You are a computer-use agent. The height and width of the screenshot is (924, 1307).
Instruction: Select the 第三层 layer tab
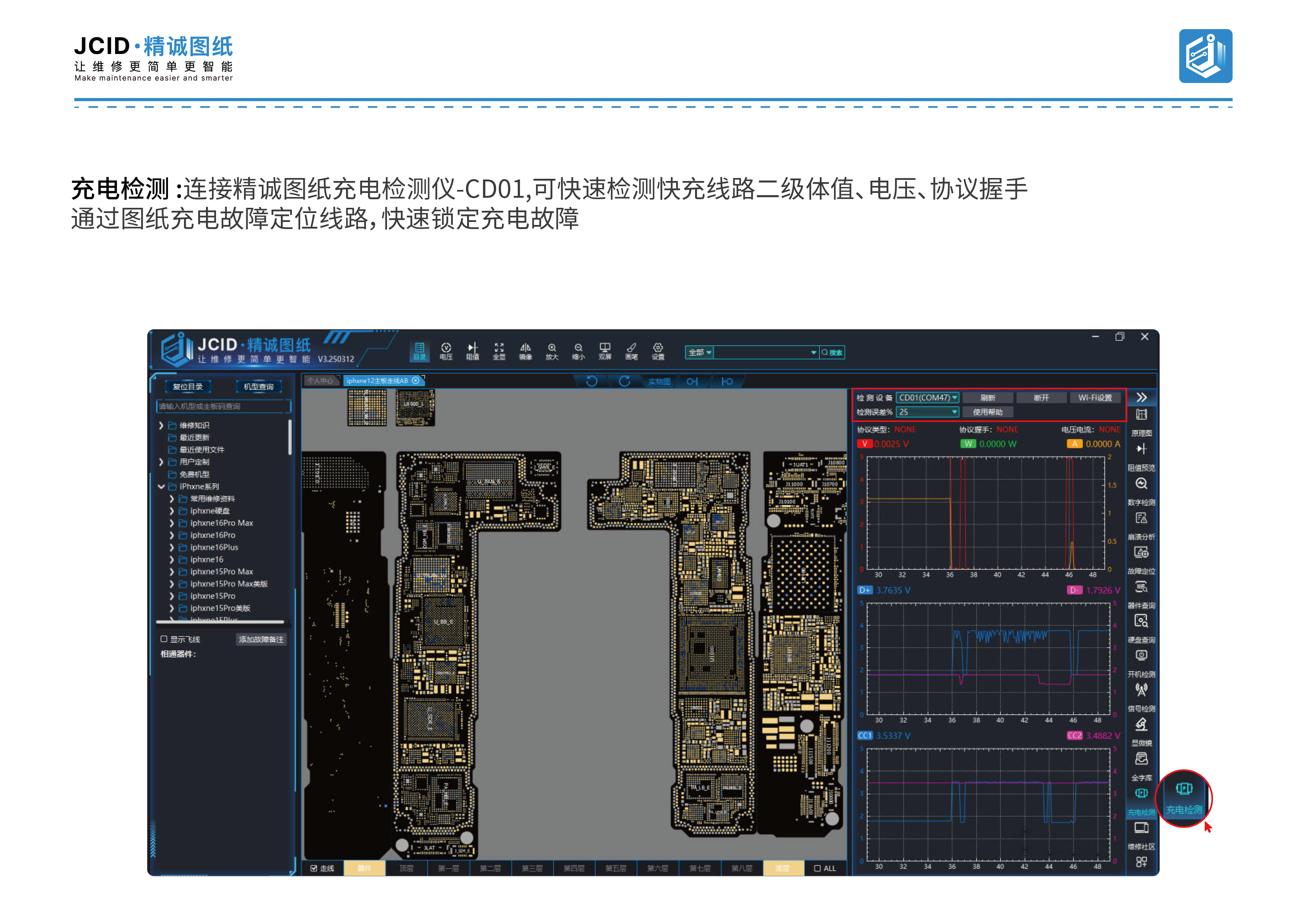coord(532,868)
